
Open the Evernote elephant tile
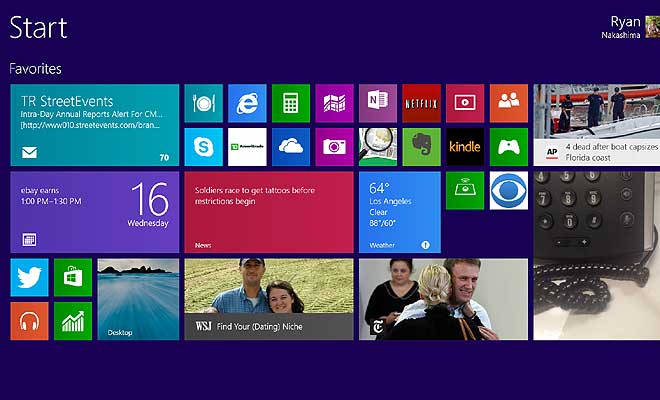coord(421,147)
